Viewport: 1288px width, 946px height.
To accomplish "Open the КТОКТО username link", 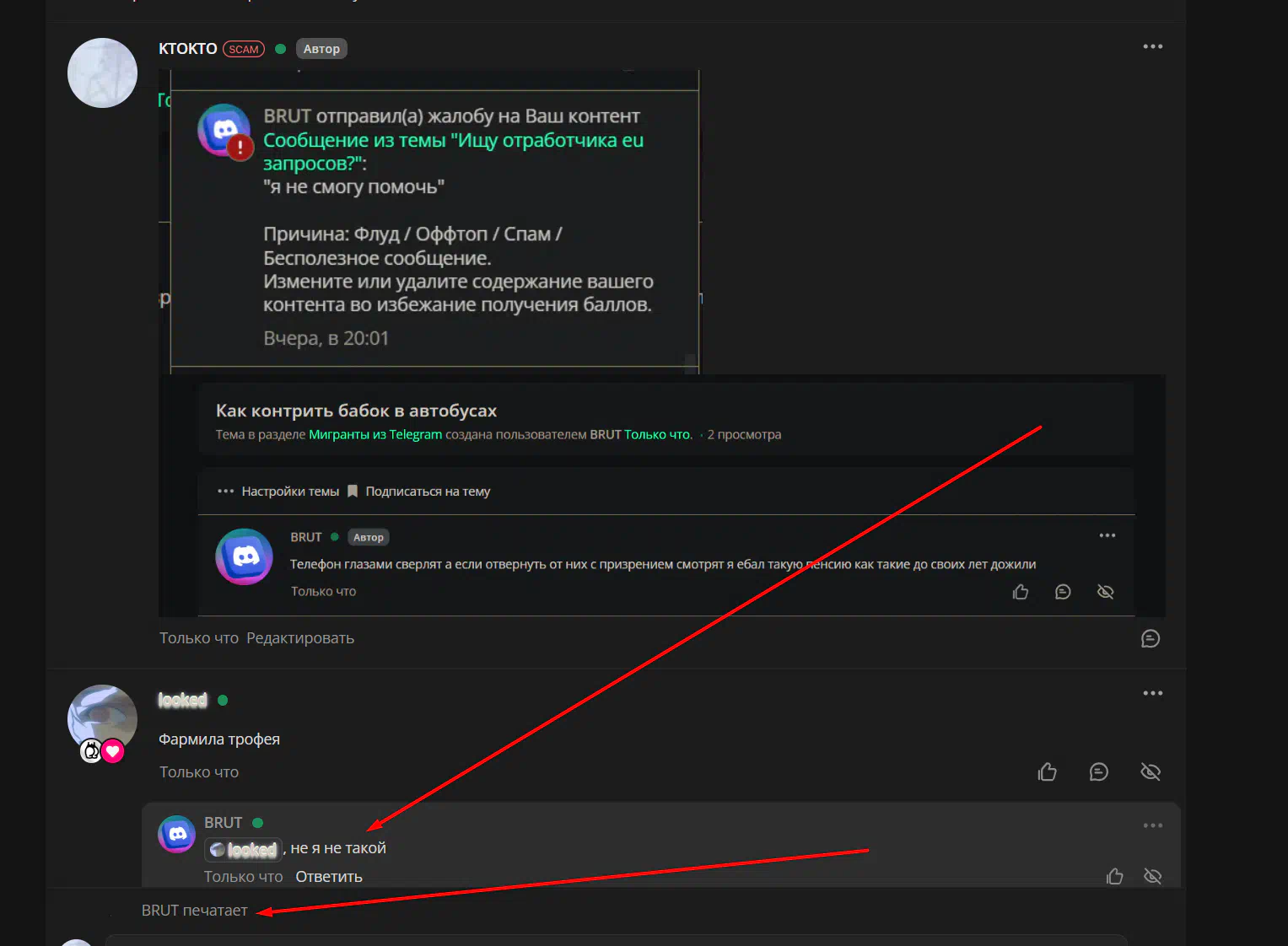I will coord(188,49).
